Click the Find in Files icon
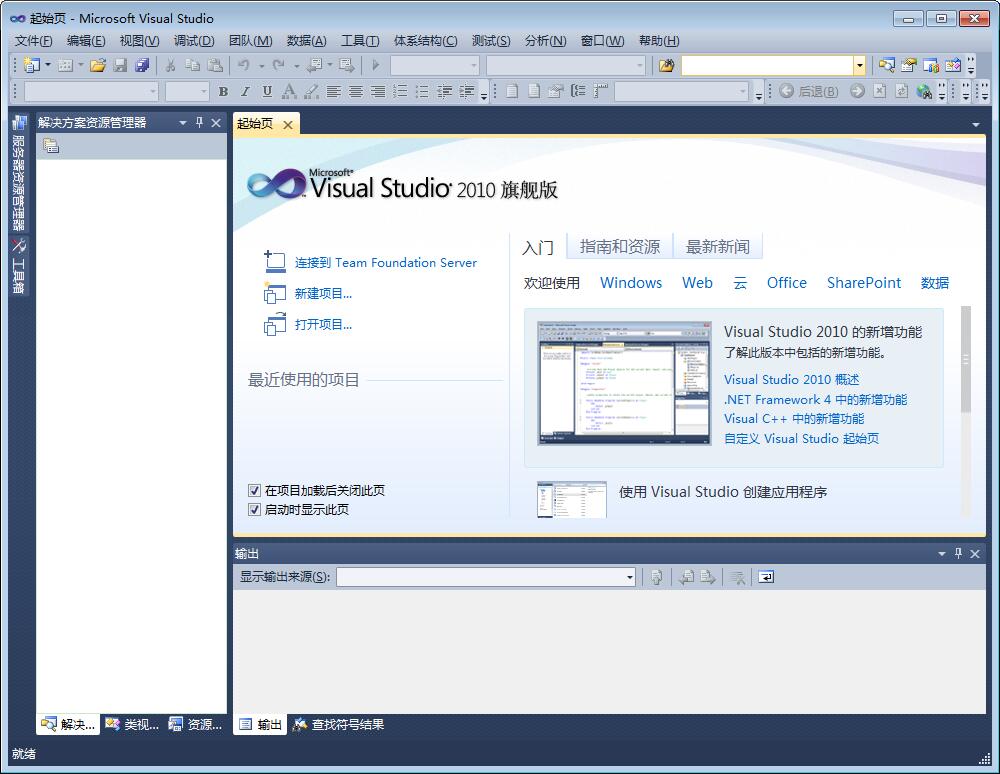The width and height of the screenshot is (1000, 774). click(666, 65)
